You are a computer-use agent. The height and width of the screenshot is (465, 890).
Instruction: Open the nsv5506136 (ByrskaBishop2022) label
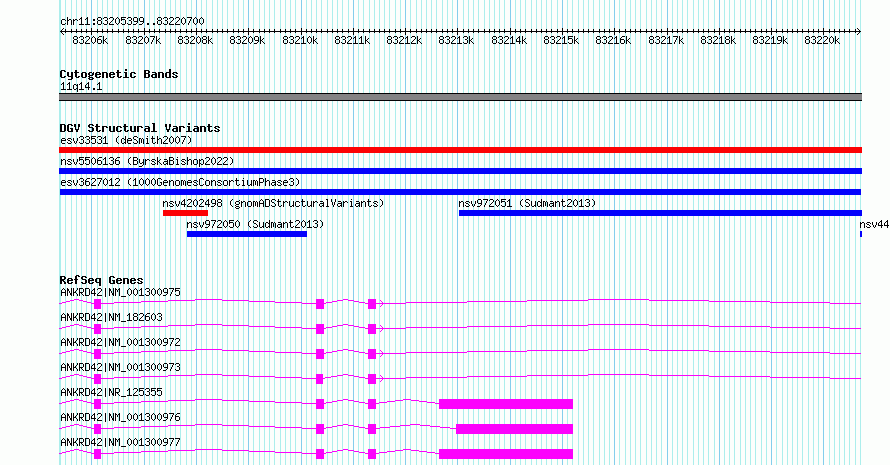(147, 161)
